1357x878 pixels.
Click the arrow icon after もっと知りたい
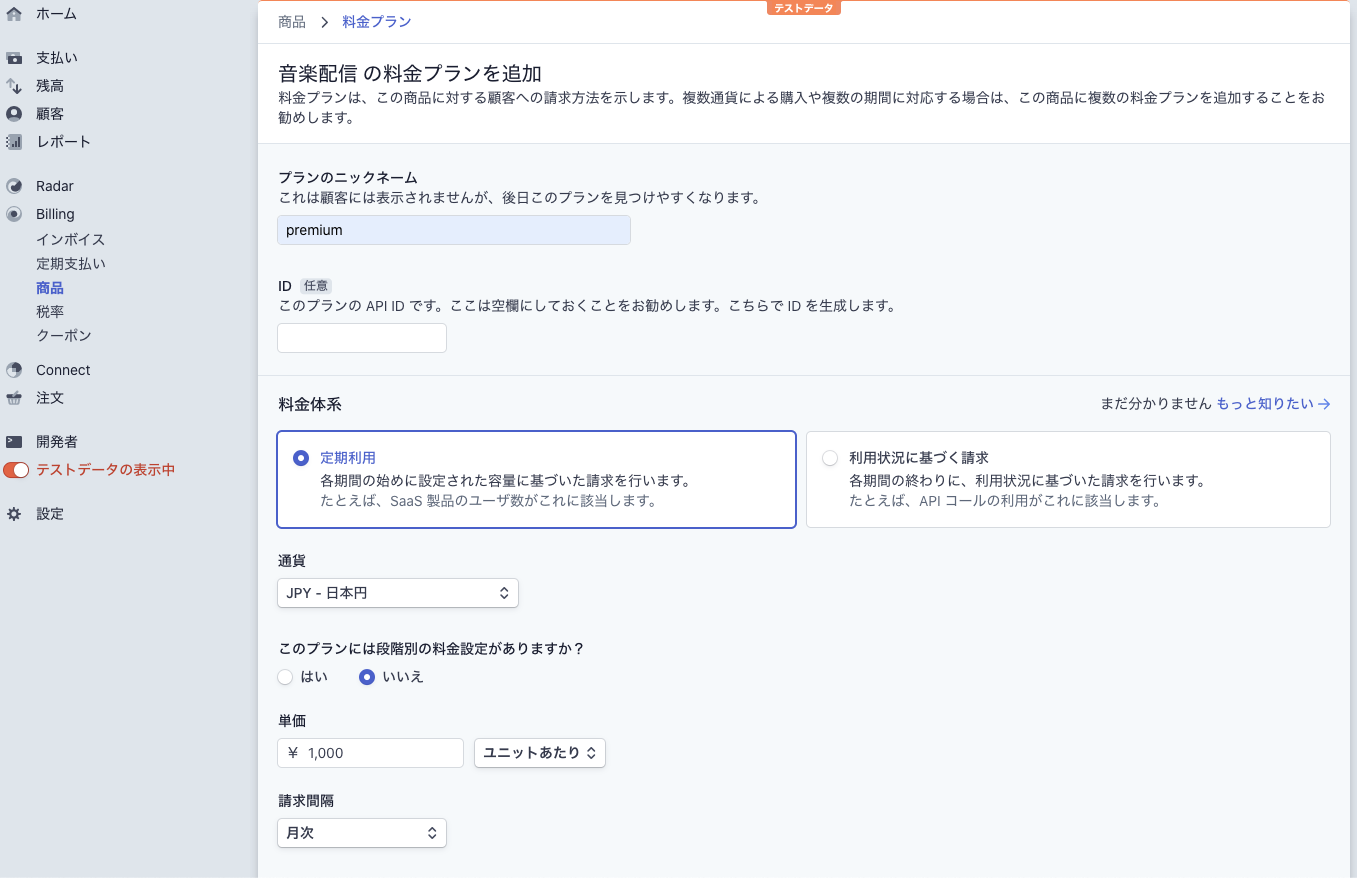pyautogui.click(x=1324, y=404)
